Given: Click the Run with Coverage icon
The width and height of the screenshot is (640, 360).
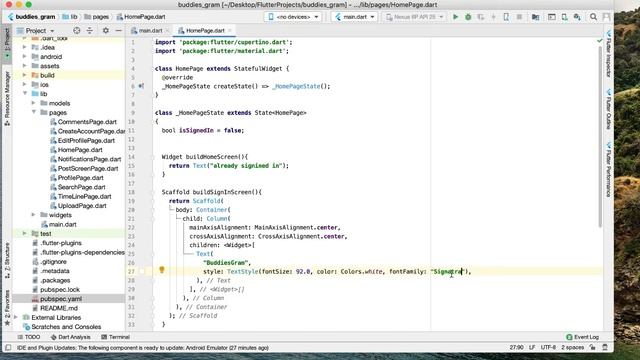Looking at the screenshot, I should 481,17.
